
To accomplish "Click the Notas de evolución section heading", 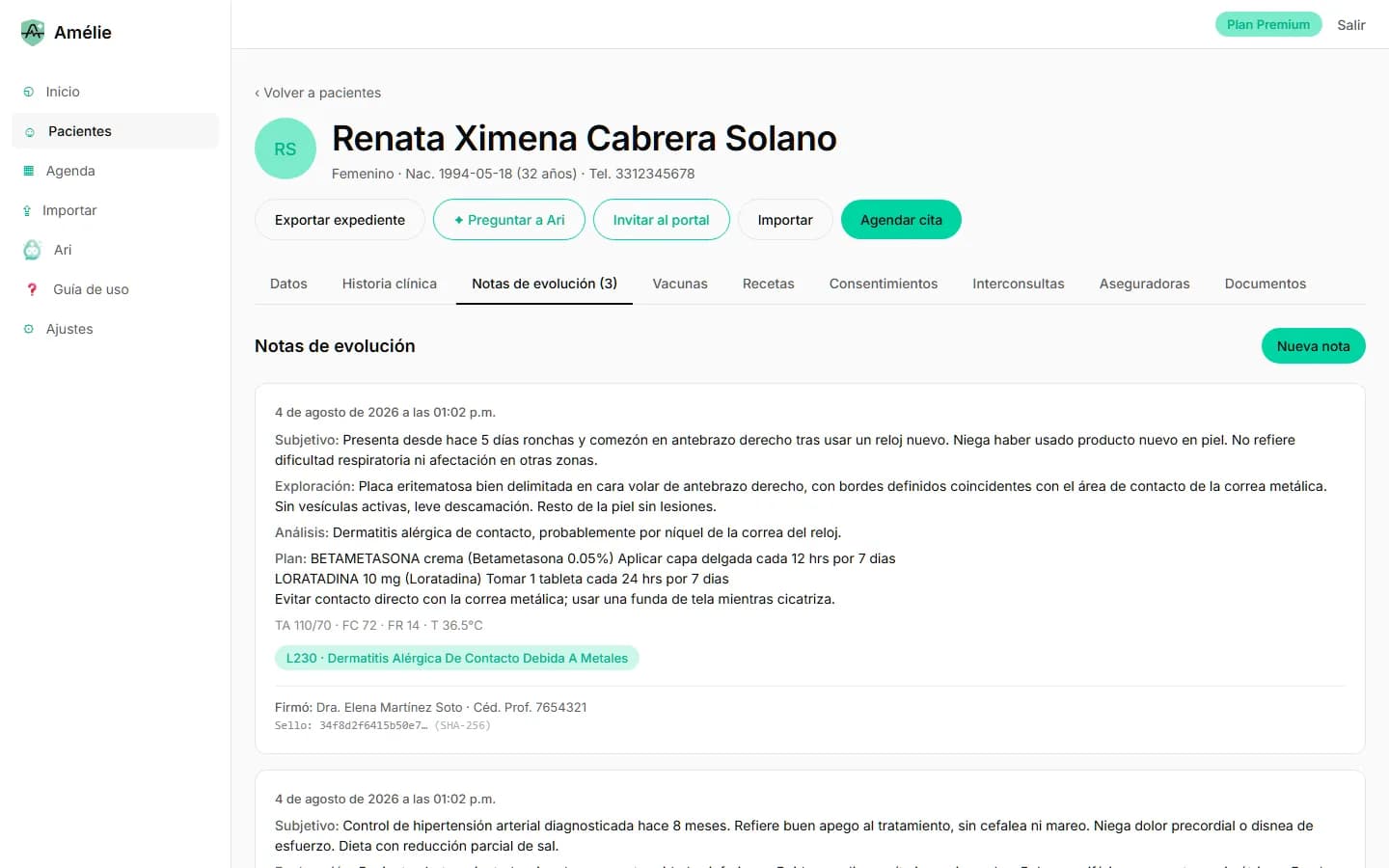I will [335, 346].
